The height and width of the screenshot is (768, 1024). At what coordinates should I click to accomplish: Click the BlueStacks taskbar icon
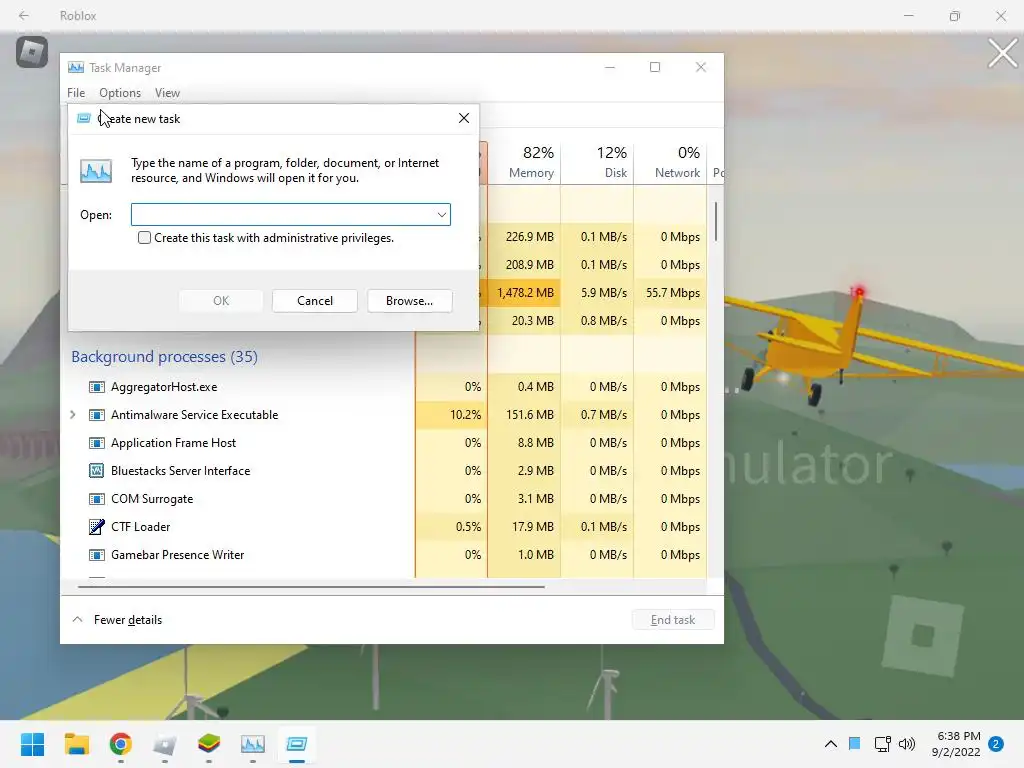click(x=209, y=744)
